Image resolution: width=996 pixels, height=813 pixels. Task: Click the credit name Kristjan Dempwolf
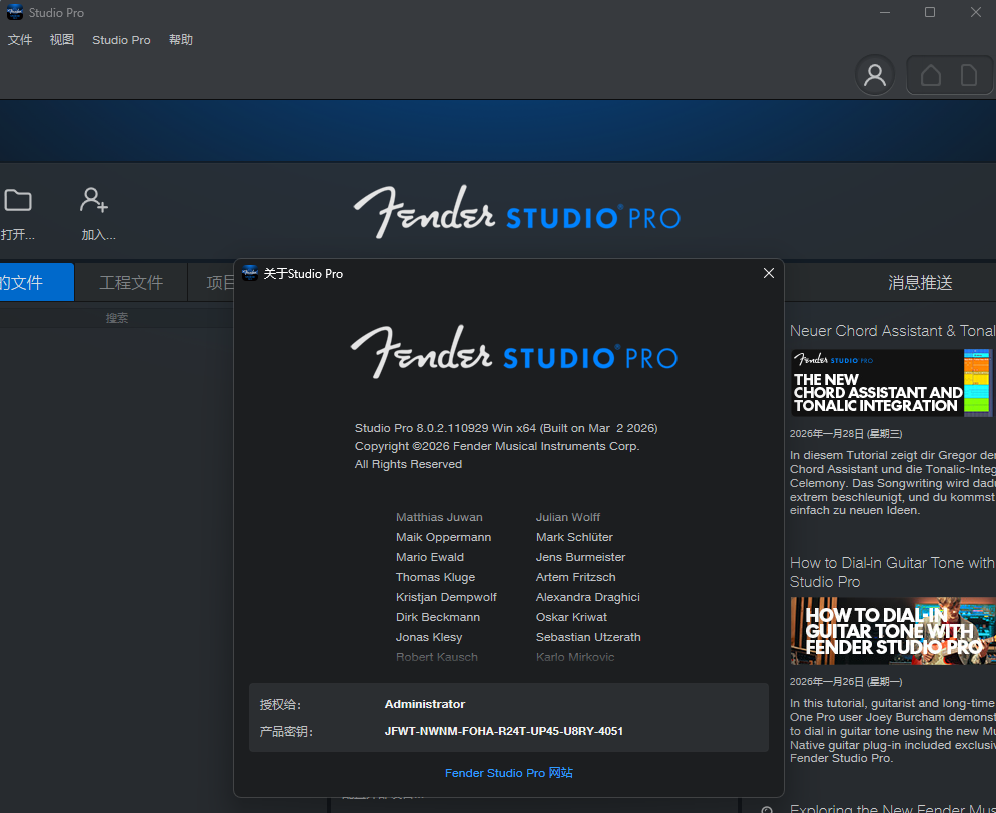click(x=446, y=597)
